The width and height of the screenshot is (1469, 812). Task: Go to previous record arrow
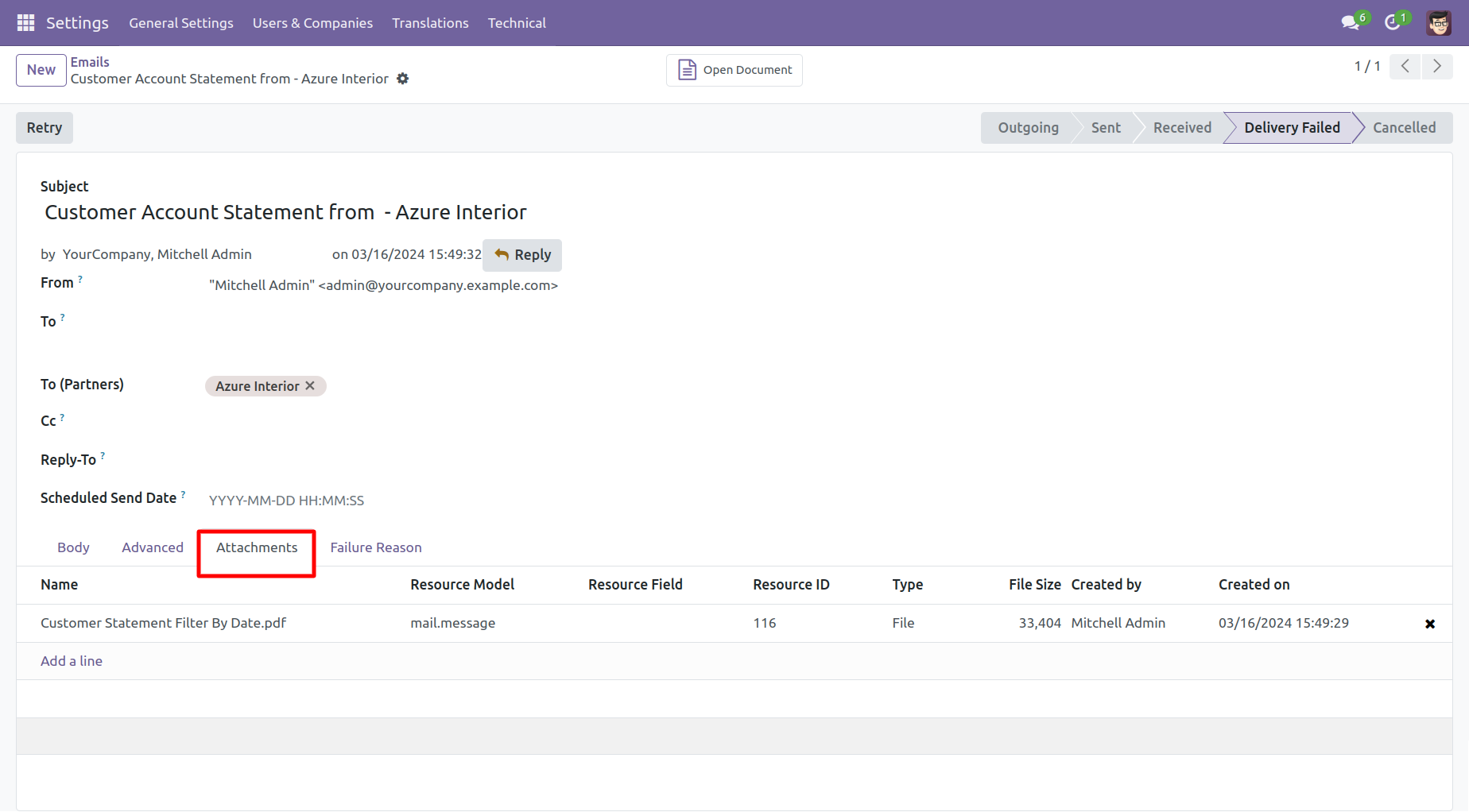pyautogui.click(x=1405, y=67)
